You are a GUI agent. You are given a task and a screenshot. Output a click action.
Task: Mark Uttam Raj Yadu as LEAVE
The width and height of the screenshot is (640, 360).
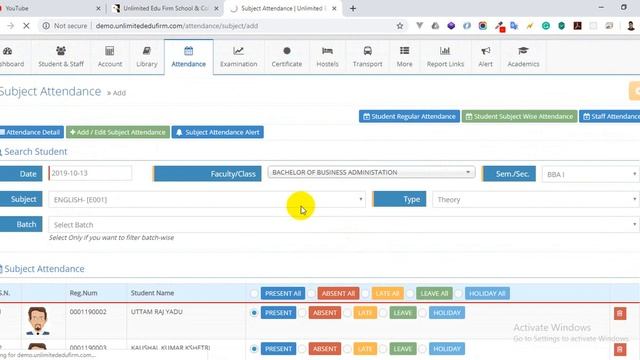pyautogui.click(x=383, y=313)
